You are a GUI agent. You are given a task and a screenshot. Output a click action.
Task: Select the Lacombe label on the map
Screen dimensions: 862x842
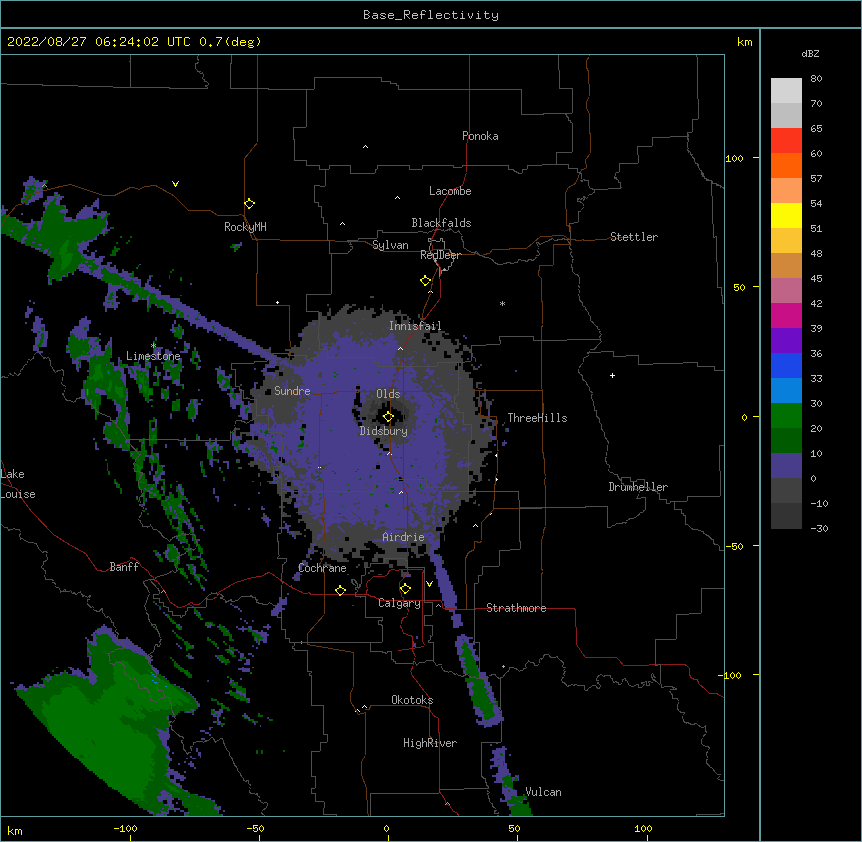(450, 191)
